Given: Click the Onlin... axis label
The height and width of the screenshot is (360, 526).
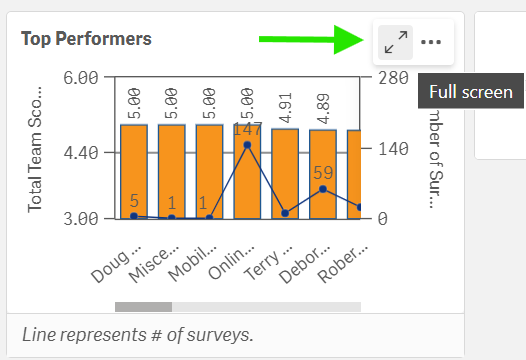Looking at the screenshot, I should [231, 263].
